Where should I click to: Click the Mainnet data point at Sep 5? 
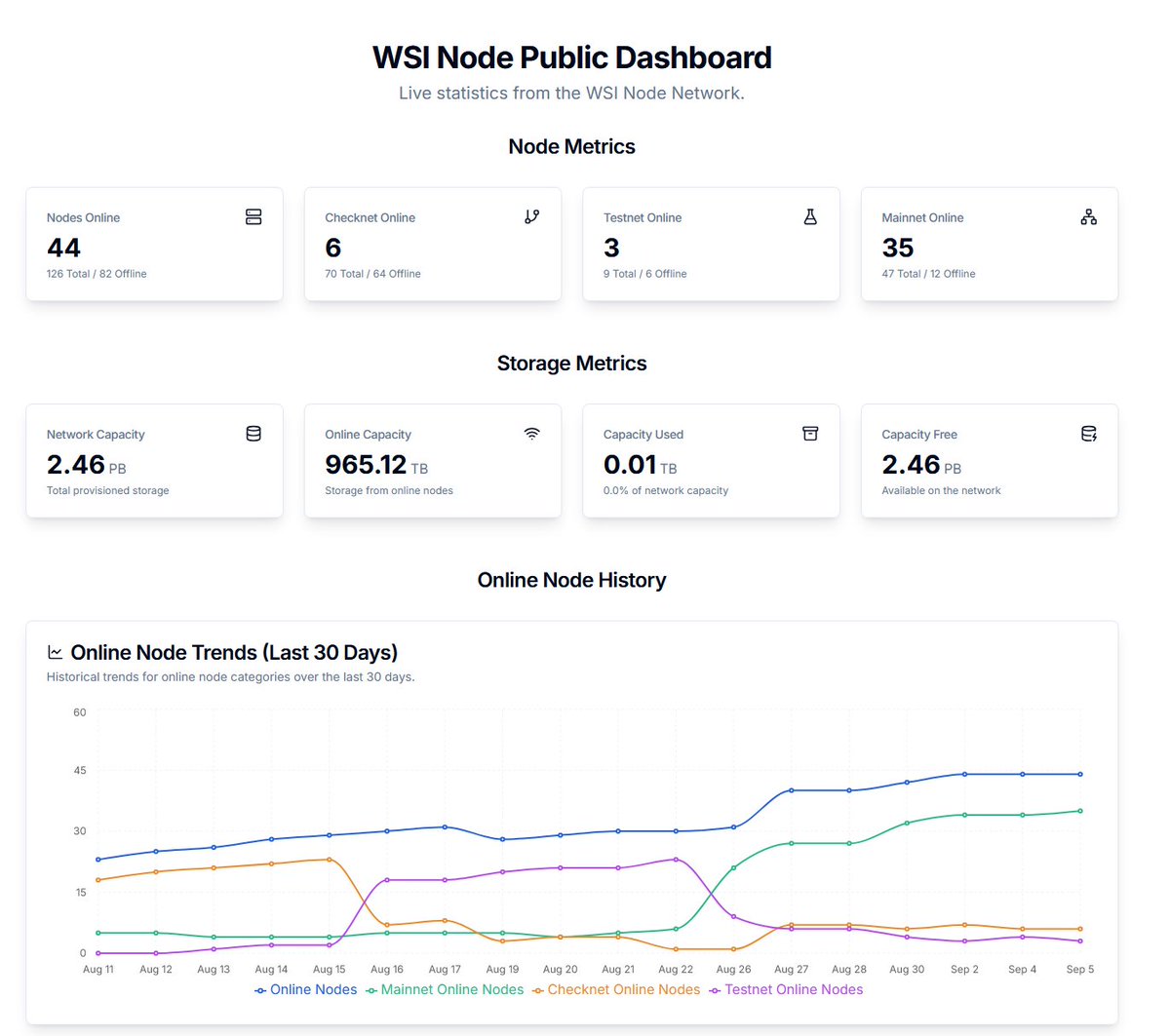coord(1080,811)
